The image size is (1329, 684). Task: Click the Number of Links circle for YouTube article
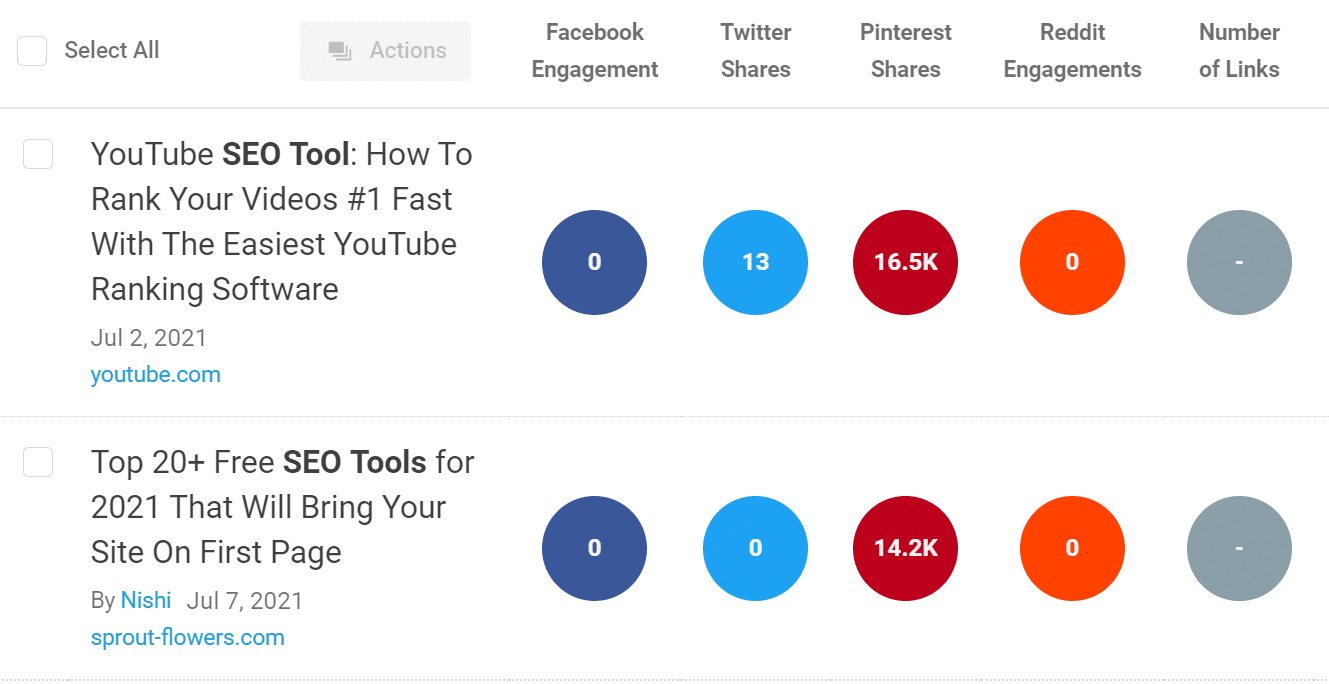pyautogui.click(x=1239, y=262)
